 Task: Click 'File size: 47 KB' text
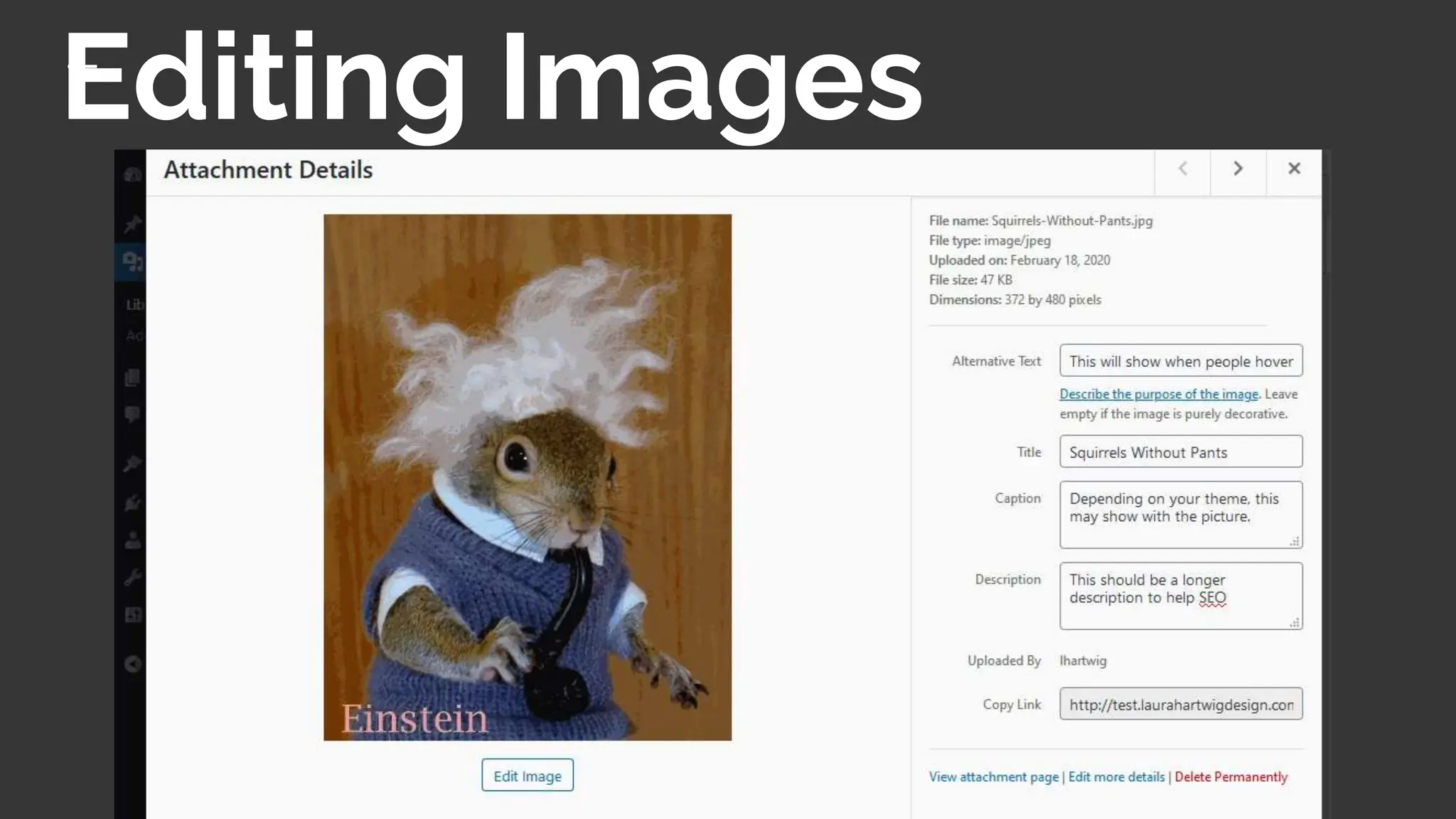point(970,280)
